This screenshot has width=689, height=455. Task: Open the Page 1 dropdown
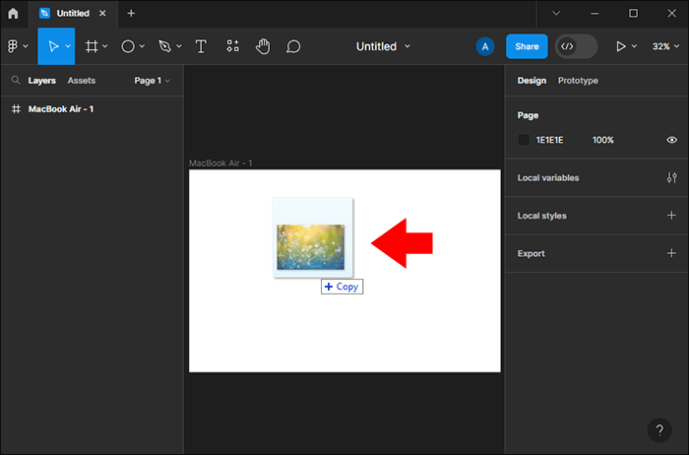(x=152, y=80)
